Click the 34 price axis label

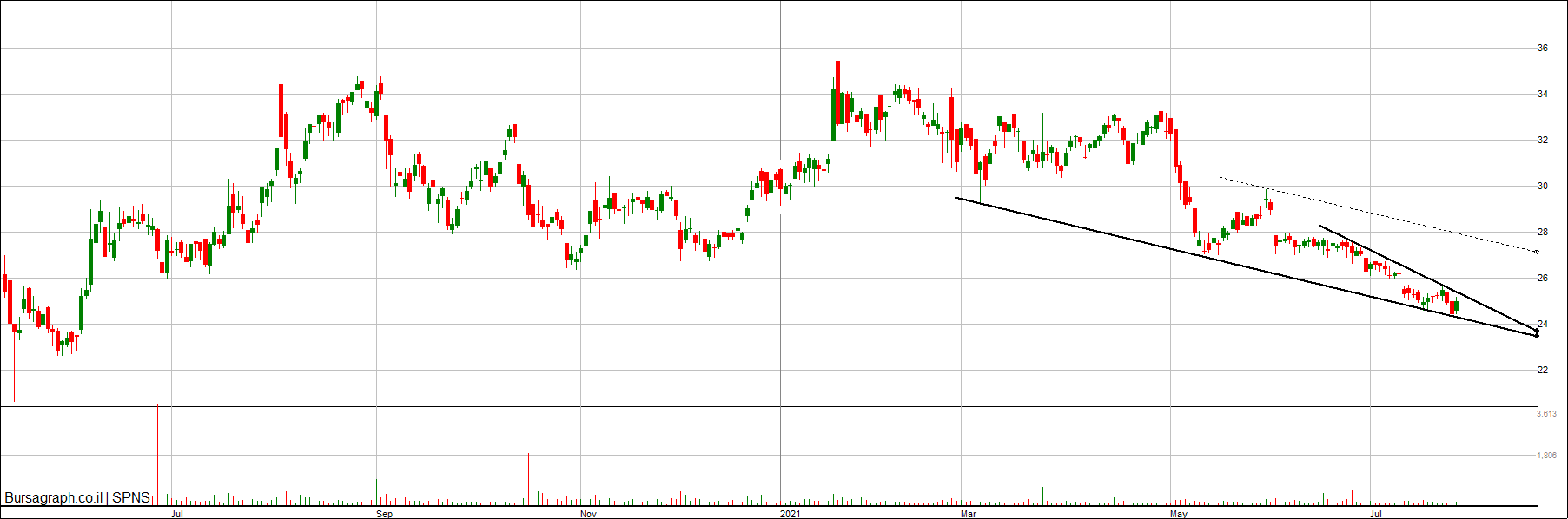tap(1543, 94)
